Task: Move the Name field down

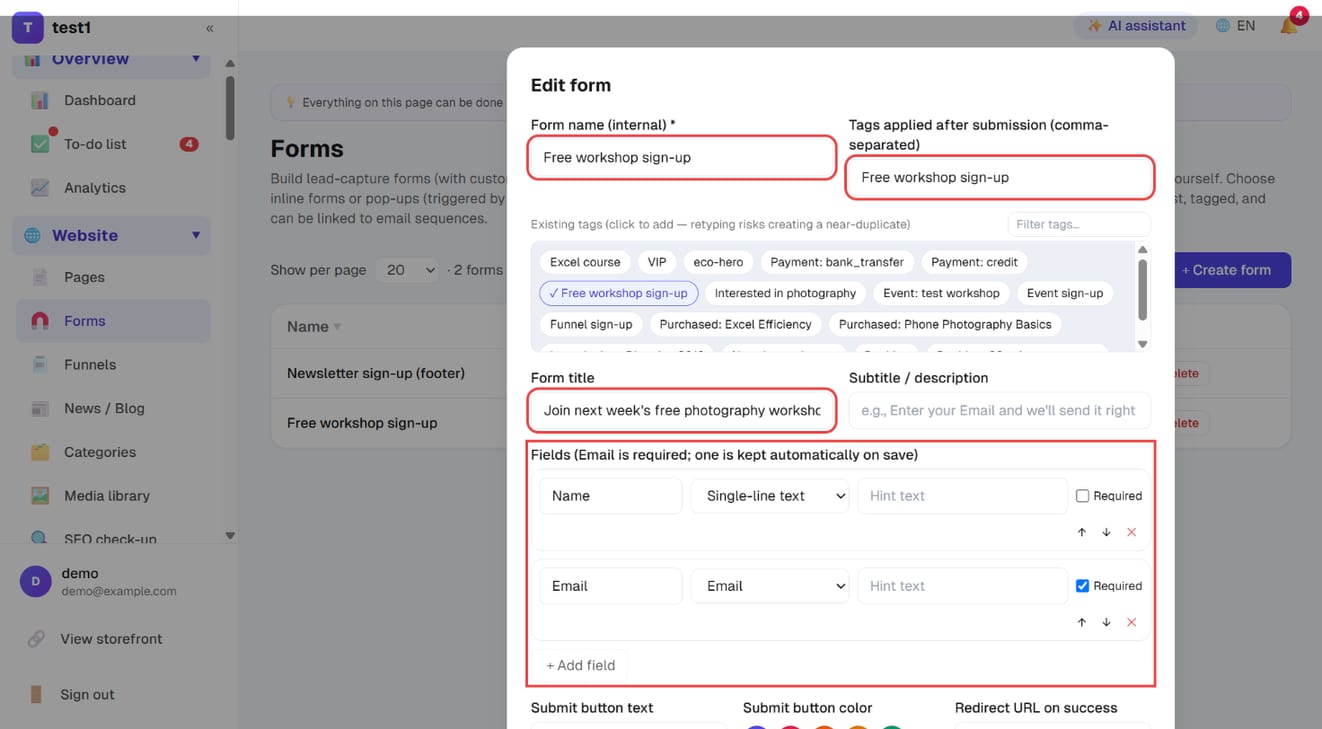Action: (1106, 532)
